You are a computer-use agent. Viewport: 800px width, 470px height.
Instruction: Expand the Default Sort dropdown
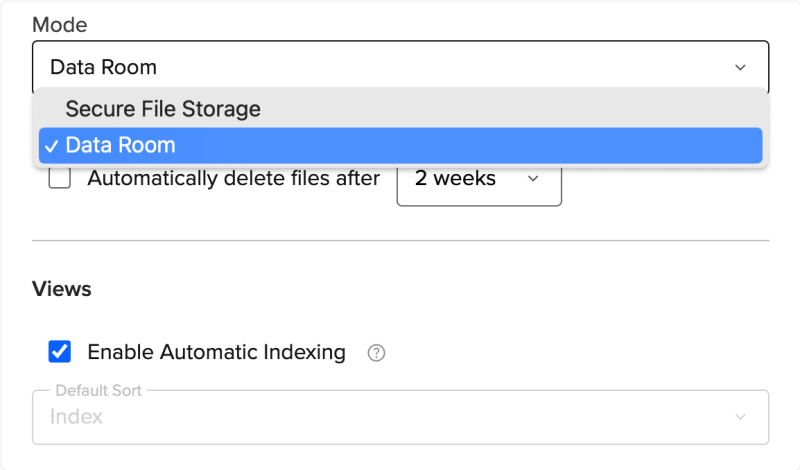[400, 417]
